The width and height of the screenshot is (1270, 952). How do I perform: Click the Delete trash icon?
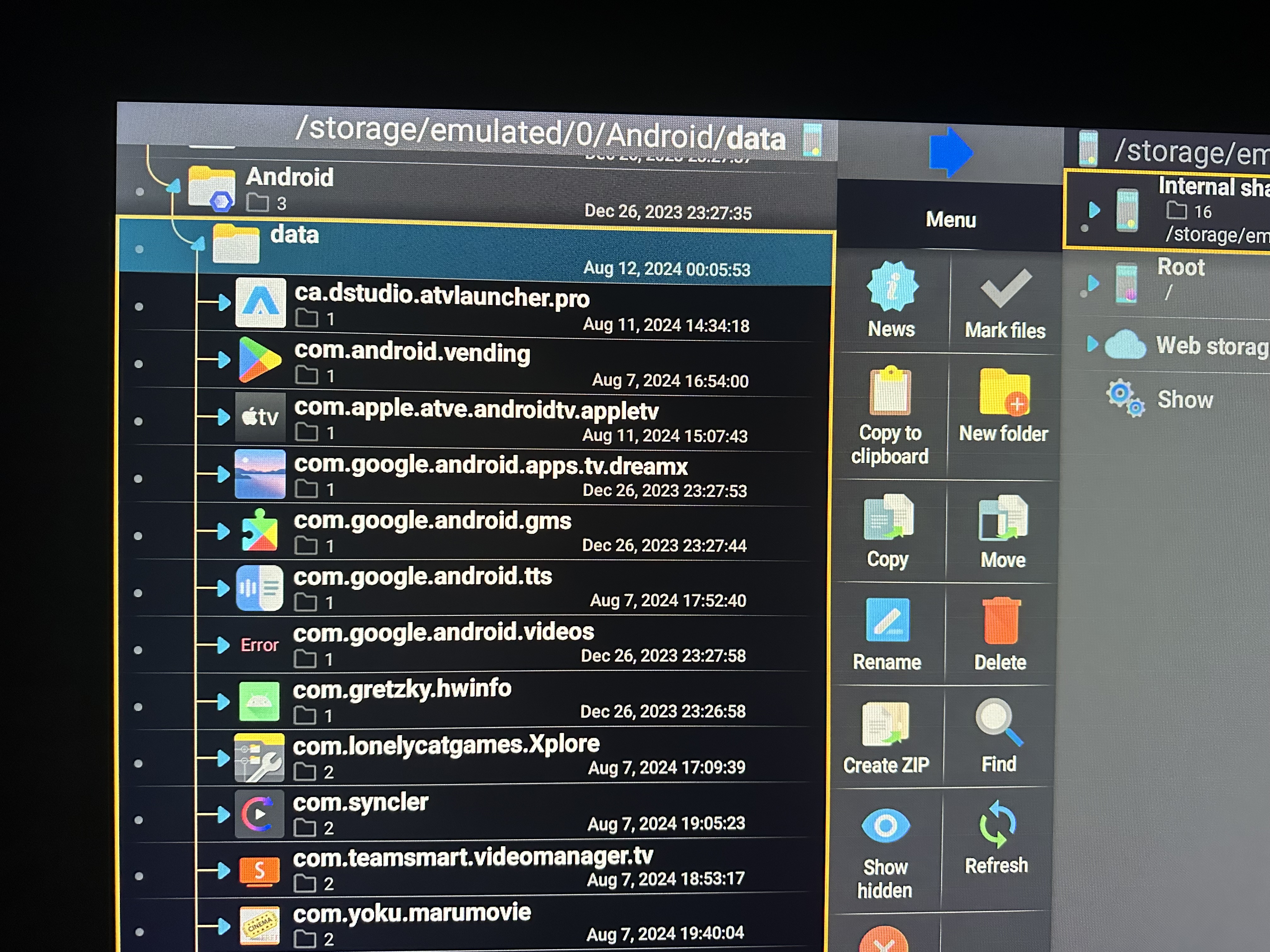tap(1001, 621)
